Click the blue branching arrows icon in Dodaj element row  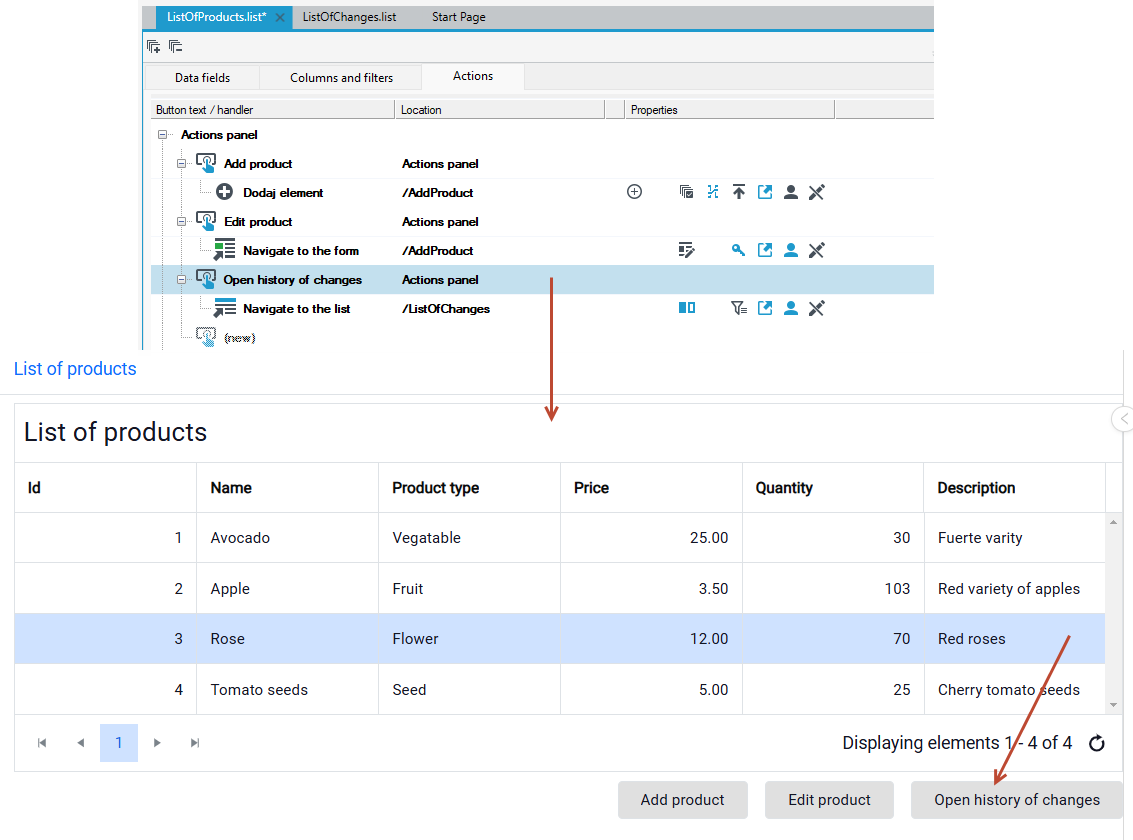712,192
